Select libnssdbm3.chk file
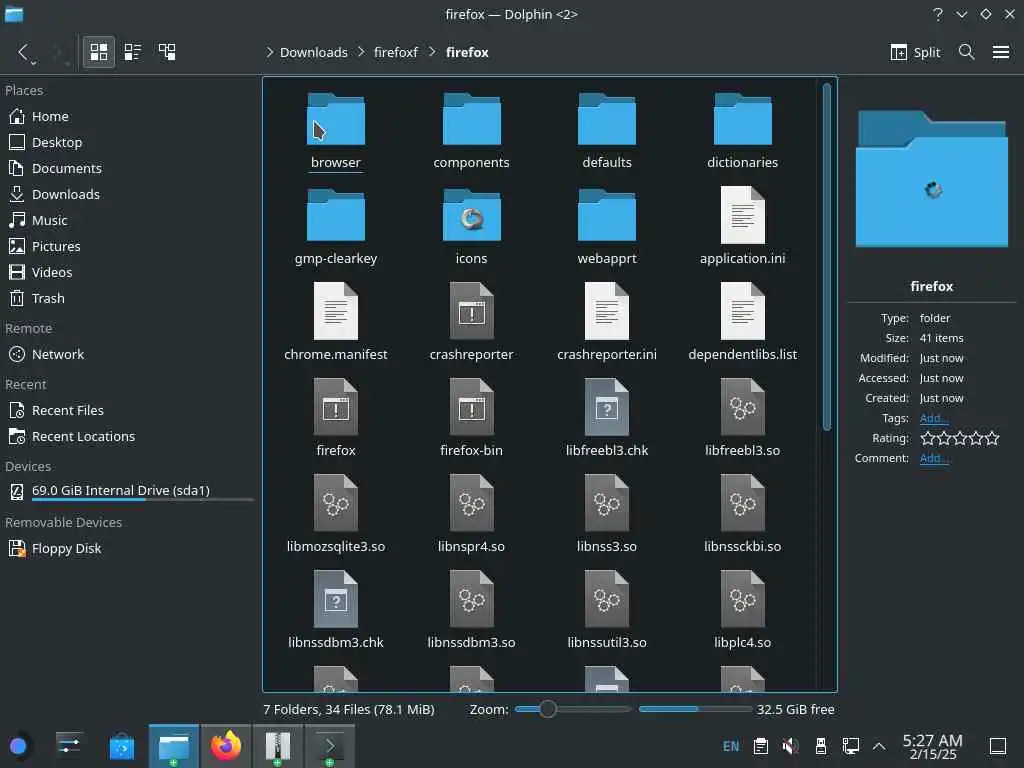The width and height of the screenshot is (1024, 768). (x=336, y=611)
